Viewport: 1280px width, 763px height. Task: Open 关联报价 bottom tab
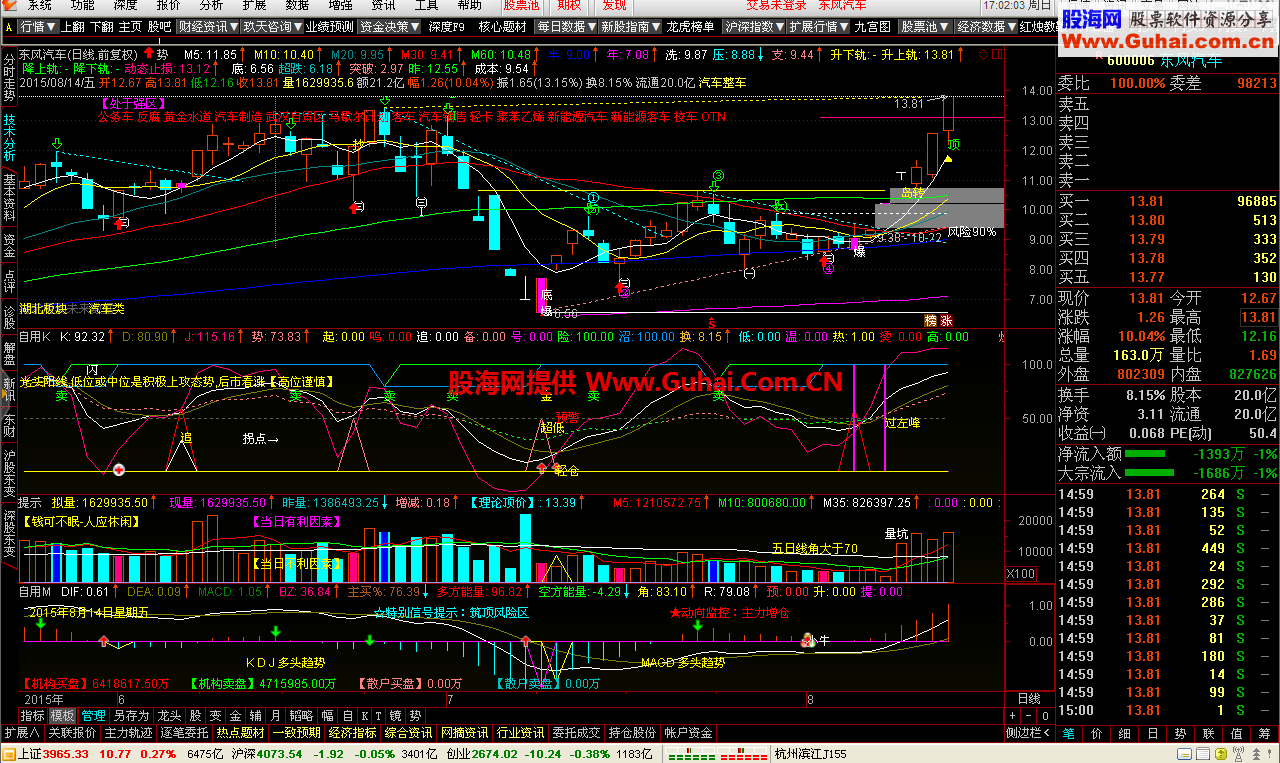click(73, 733)
